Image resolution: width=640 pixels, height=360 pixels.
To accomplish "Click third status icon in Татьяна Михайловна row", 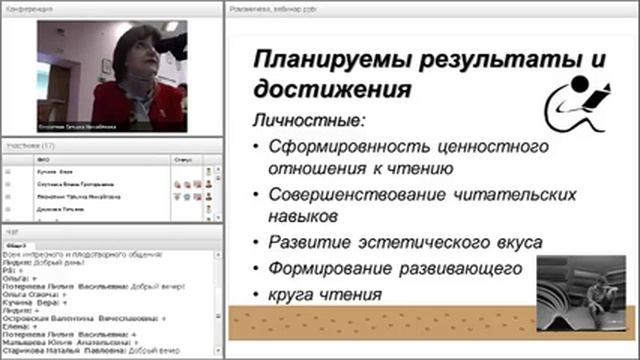I will click(x=197, y=197).
